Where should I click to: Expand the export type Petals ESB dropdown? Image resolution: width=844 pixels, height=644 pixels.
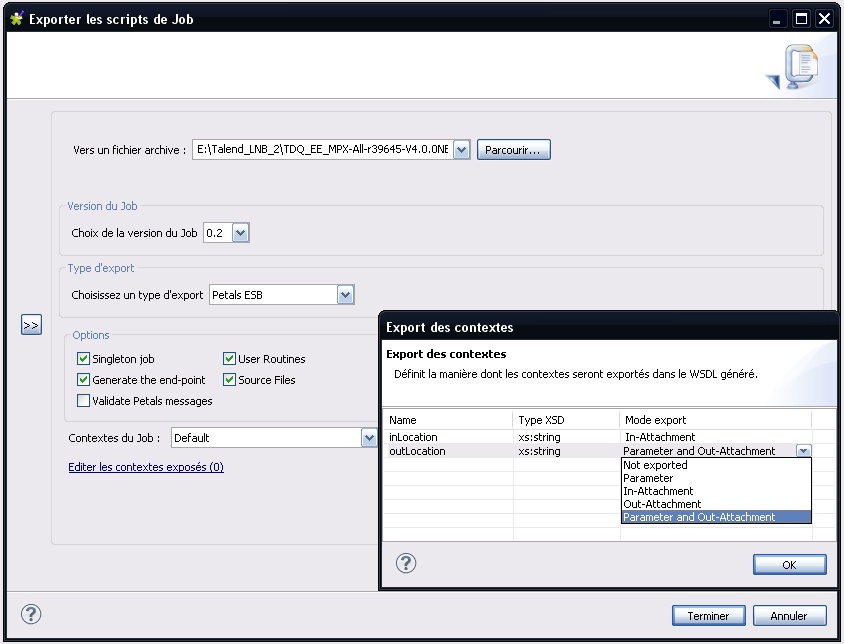coord(345,295)
